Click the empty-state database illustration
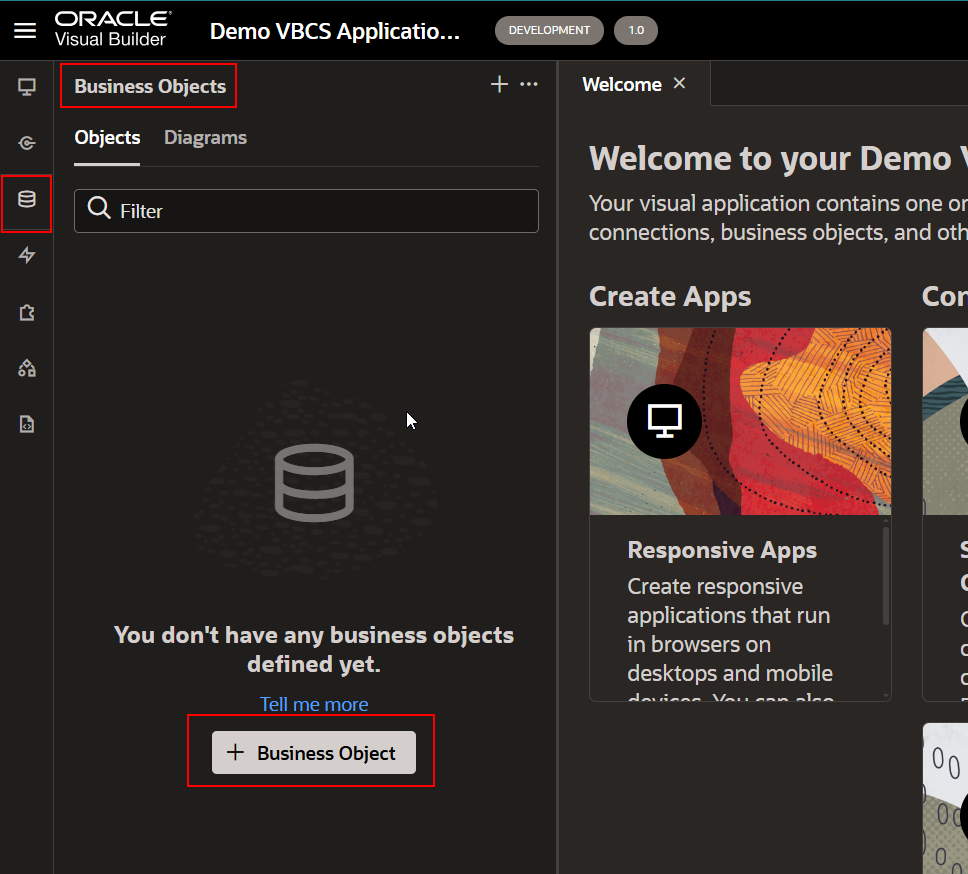Screen dimensions: 968x874 (314, 483)
